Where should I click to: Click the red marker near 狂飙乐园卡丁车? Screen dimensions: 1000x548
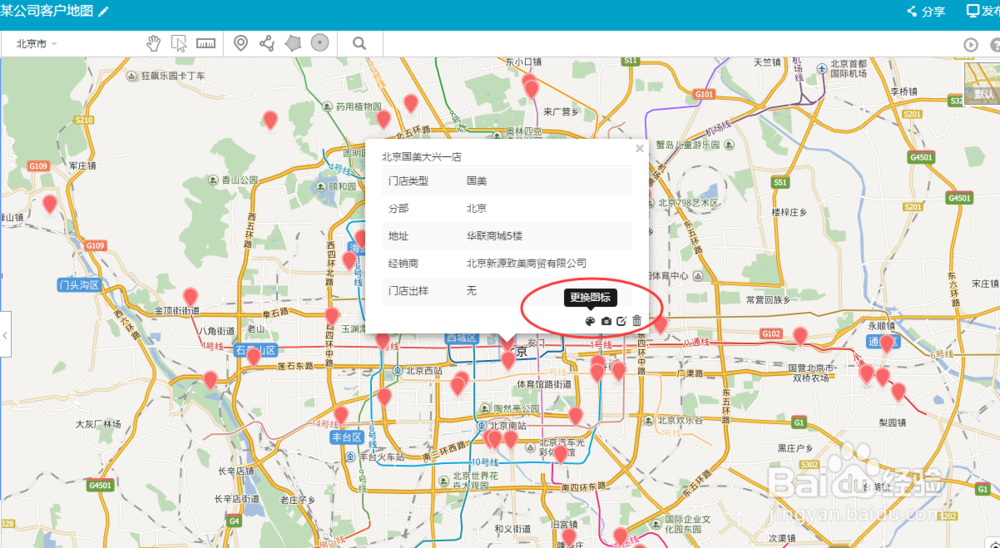coord(270,120)
